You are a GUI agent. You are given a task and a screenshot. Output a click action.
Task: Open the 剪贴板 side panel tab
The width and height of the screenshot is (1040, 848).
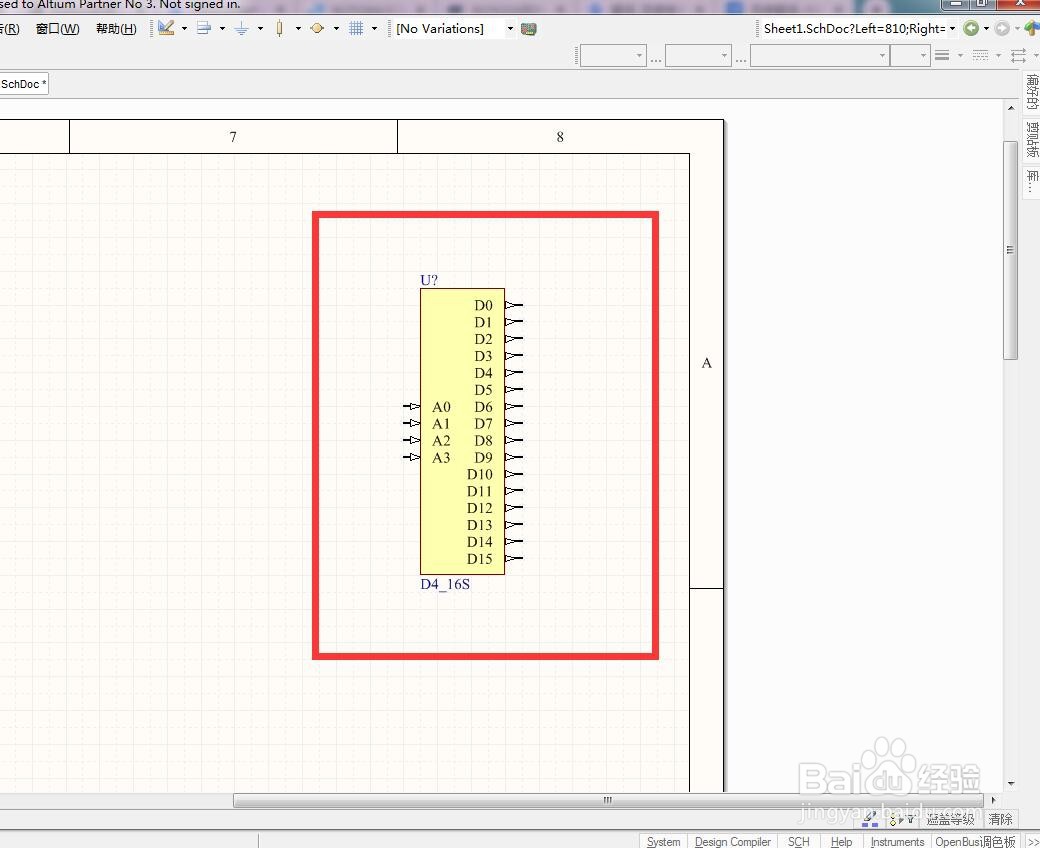[1031, 139]
